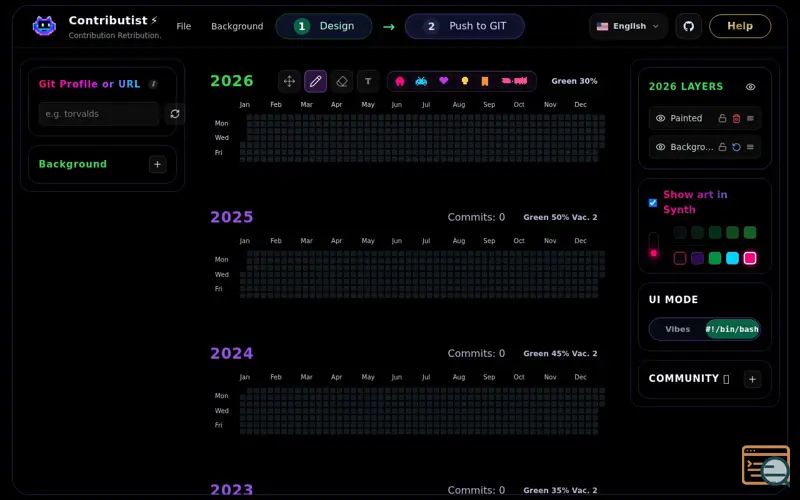800x500 pixels.
Task: Go to step 1 Design
Action: click(x=324, y=26)
